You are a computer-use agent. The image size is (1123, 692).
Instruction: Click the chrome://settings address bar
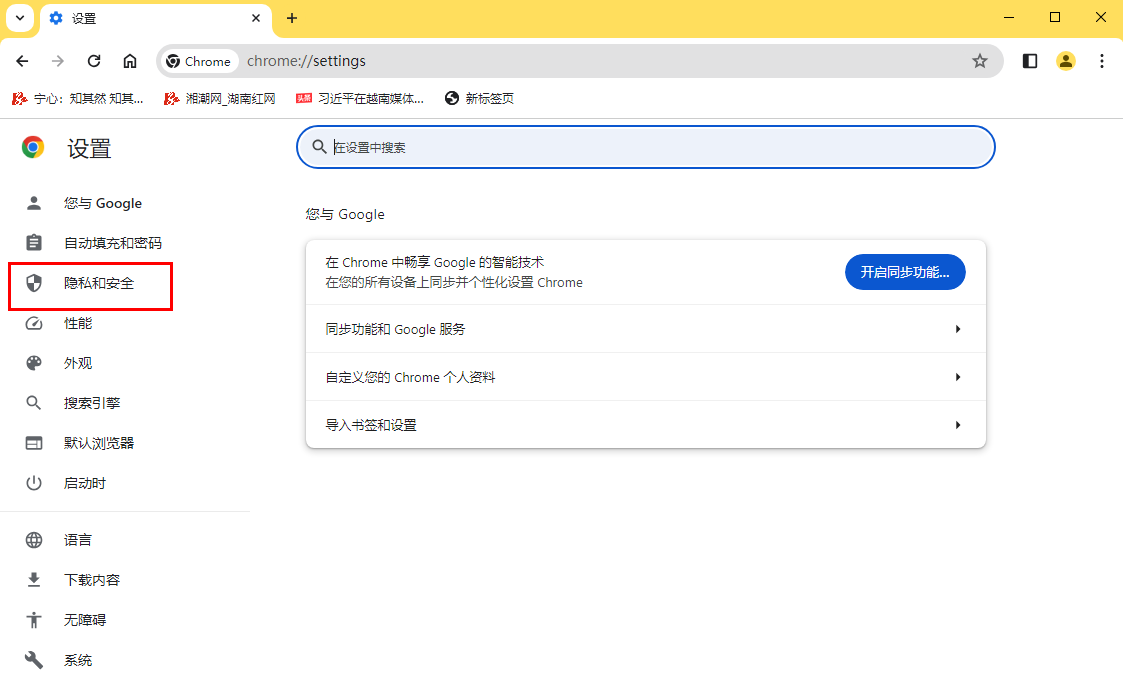click(579, 61)
